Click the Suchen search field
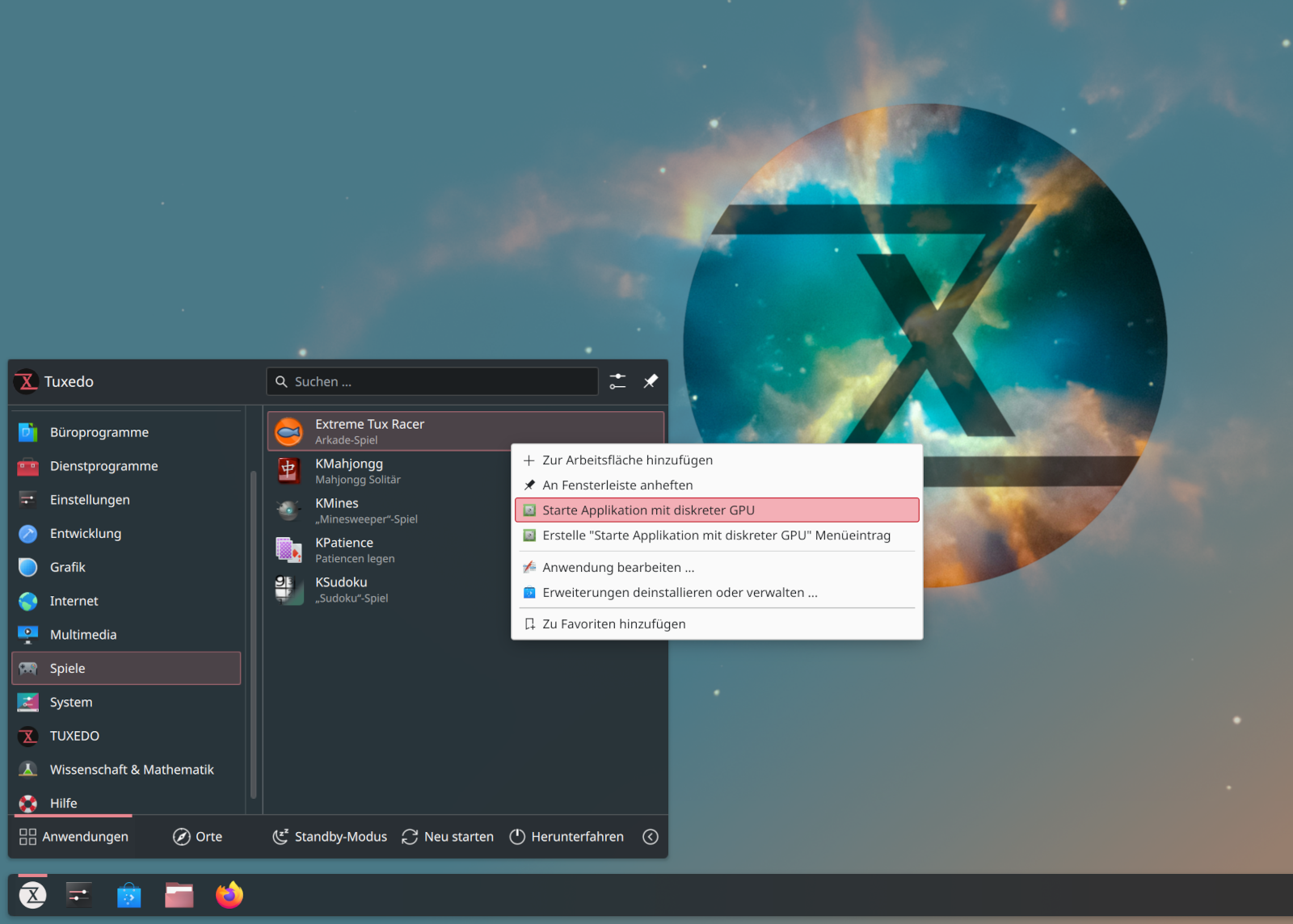 [432, 381]
